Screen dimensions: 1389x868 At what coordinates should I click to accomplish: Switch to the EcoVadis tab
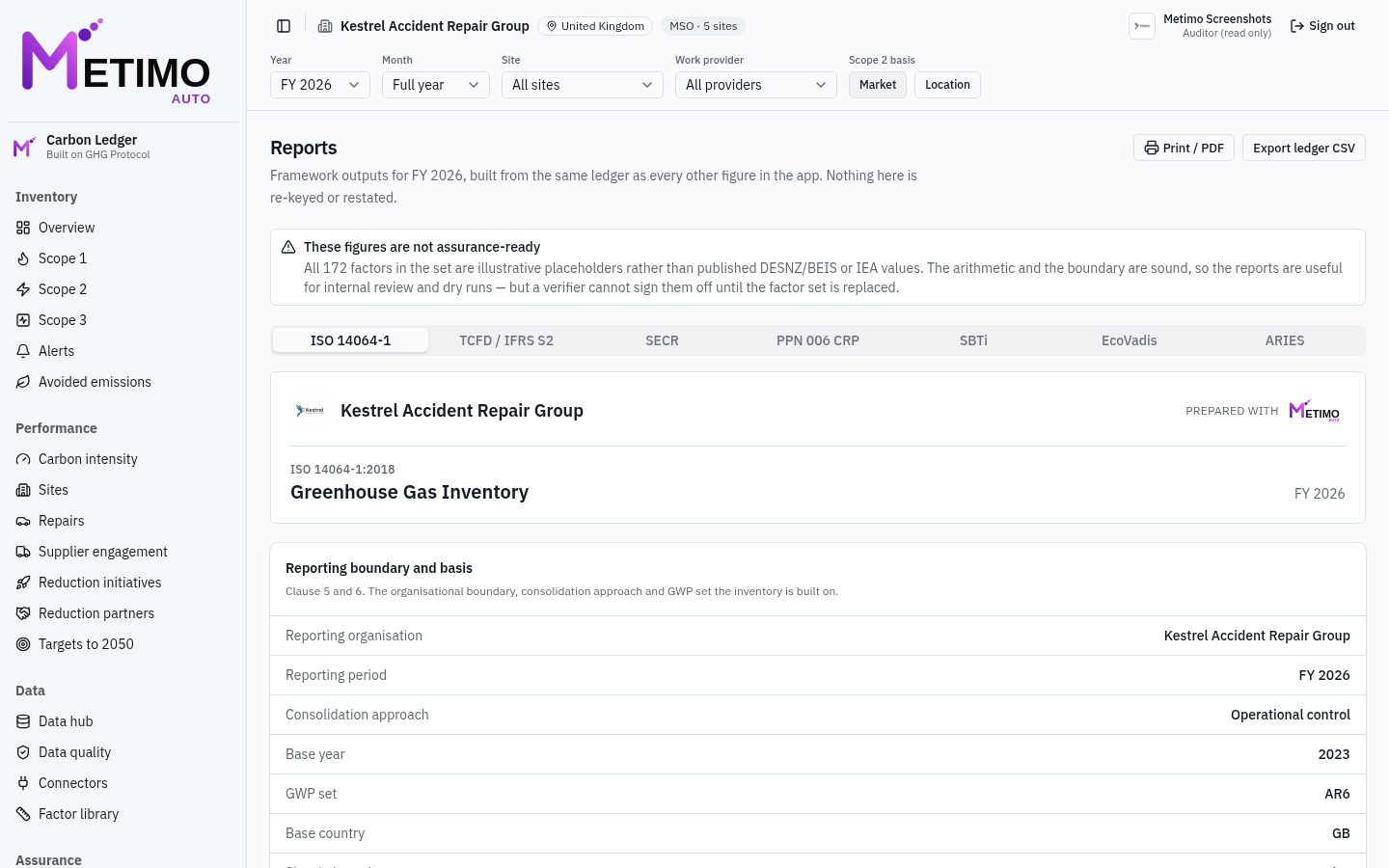1130,340
